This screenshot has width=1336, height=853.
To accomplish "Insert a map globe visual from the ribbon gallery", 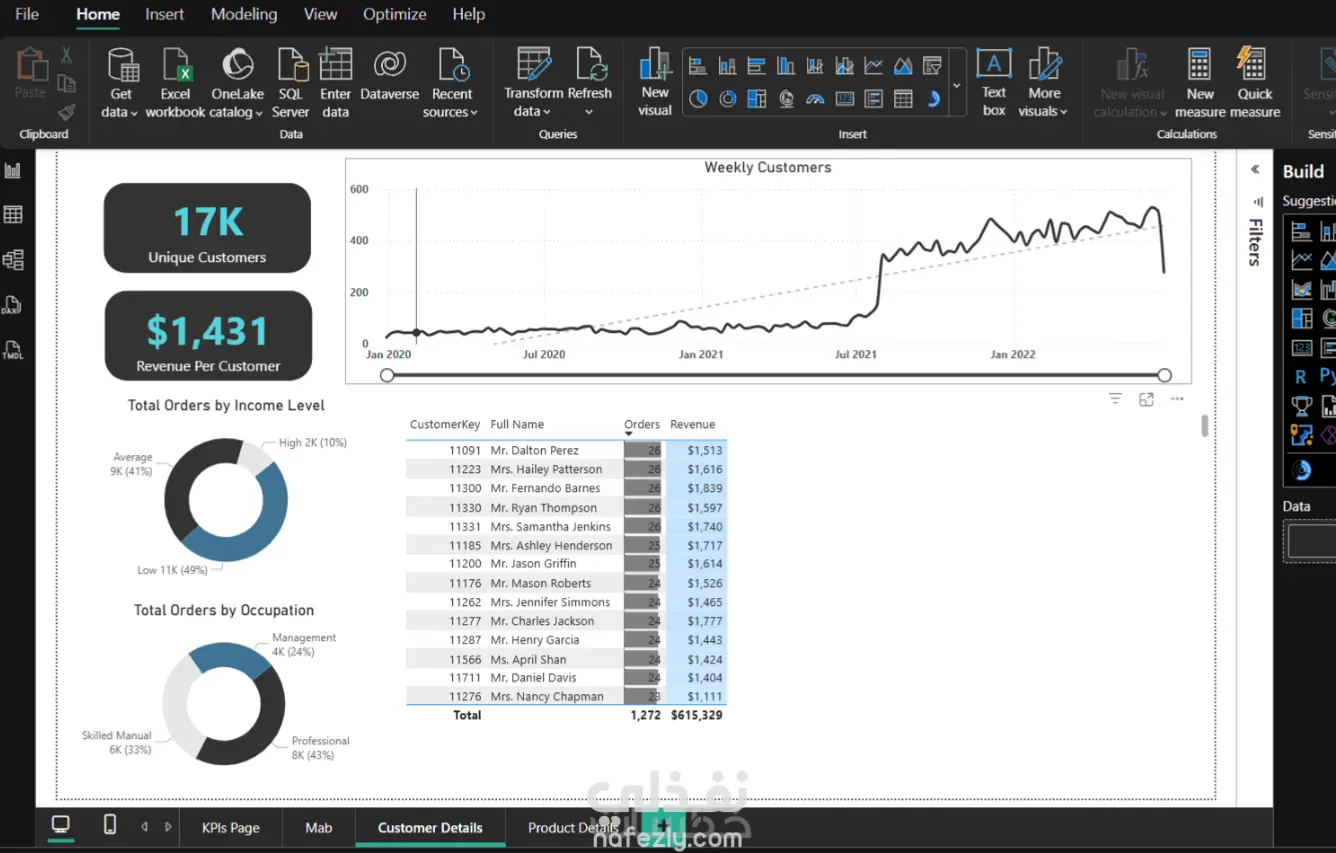I will [786, 98].
